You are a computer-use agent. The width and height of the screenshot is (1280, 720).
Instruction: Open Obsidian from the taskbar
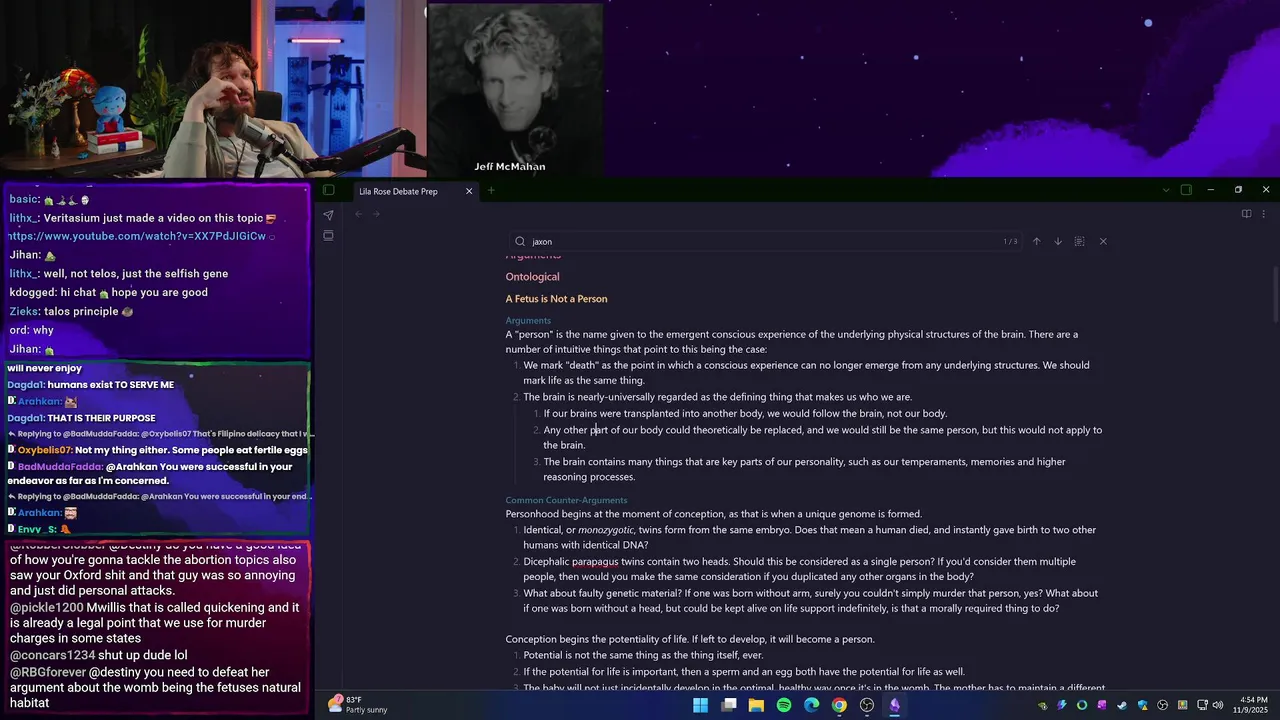(895, 705)
